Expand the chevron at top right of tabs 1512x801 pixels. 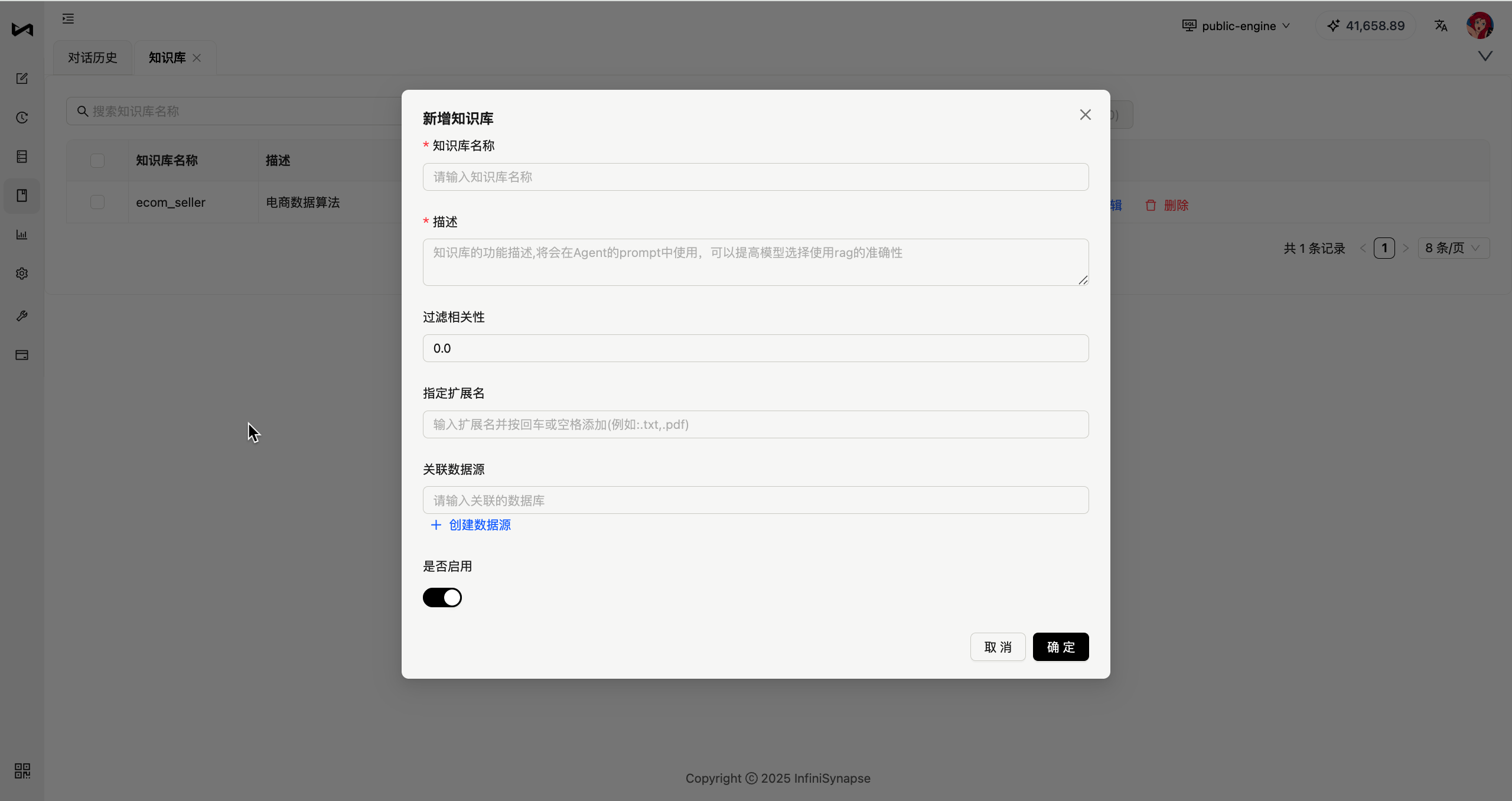coord(1485,56)
